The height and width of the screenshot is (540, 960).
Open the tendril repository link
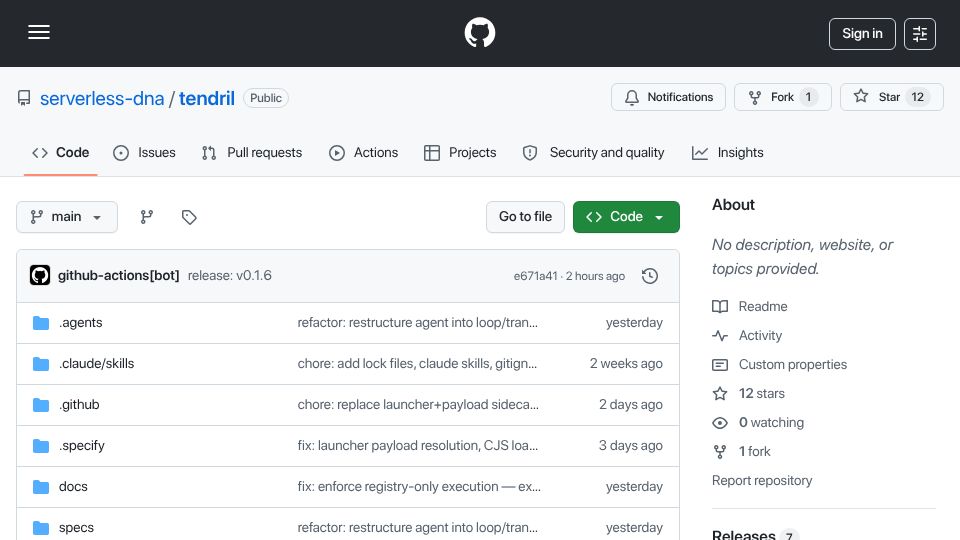207,98
